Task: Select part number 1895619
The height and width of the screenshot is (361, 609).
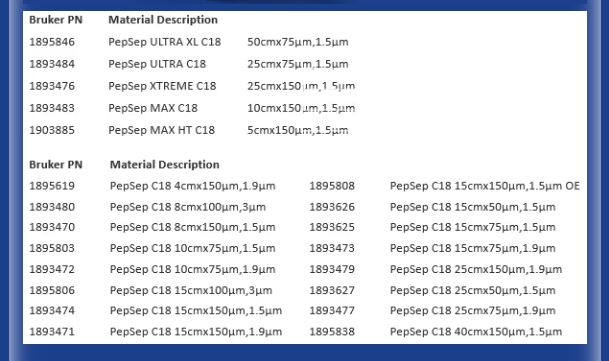Action: click(52, 186)
